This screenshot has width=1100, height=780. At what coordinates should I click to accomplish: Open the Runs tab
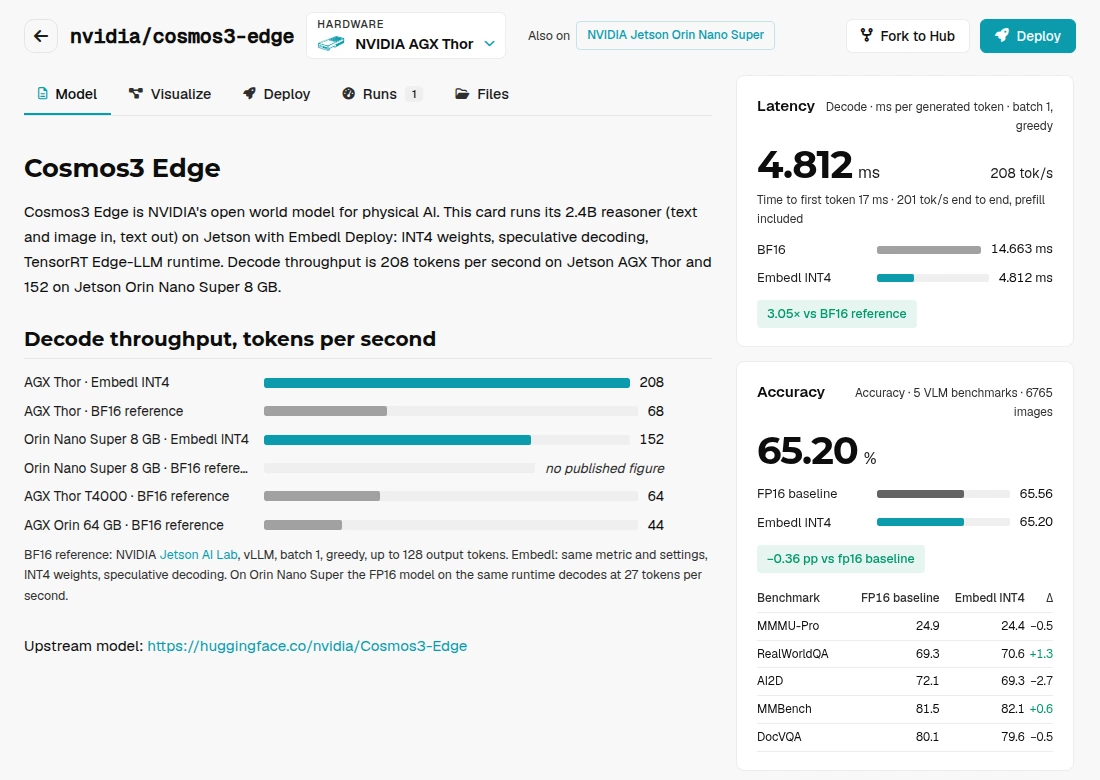pos(382,94)
